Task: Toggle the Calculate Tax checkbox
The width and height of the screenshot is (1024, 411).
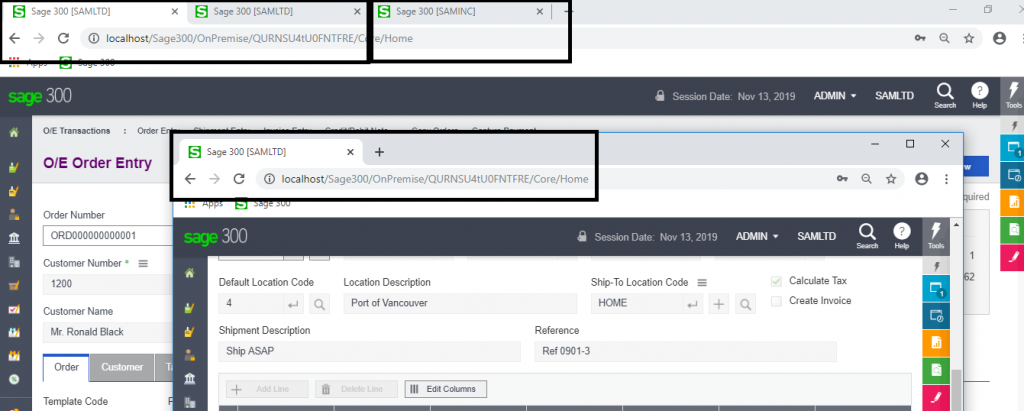Action: point(776,281)
